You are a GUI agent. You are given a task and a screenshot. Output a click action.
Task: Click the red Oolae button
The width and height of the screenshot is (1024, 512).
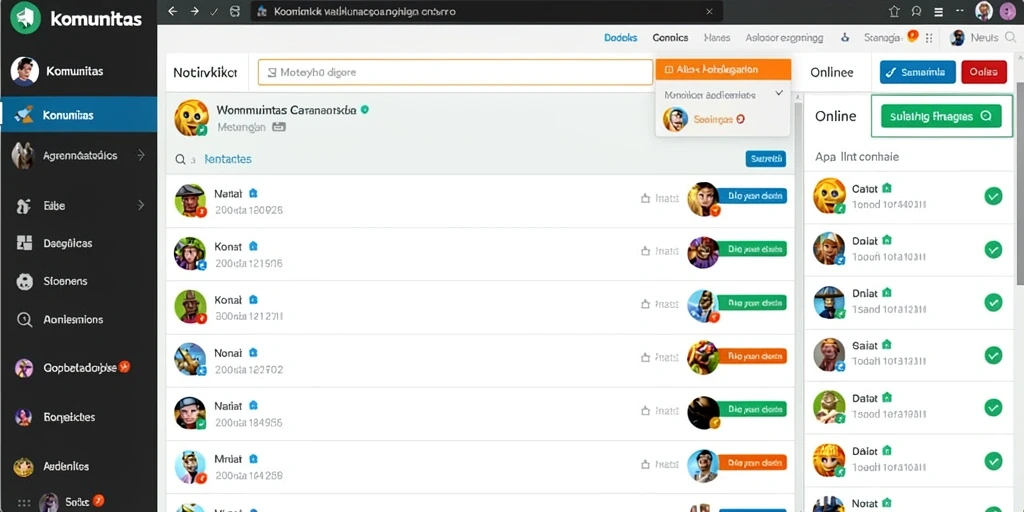click(x=984, y=72)
